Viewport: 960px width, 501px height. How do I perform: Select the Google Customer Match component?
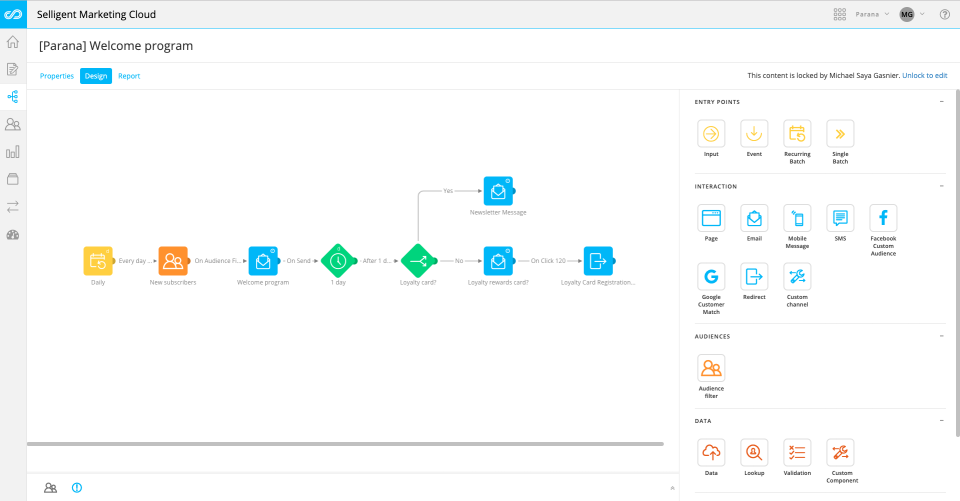[711, 277]
